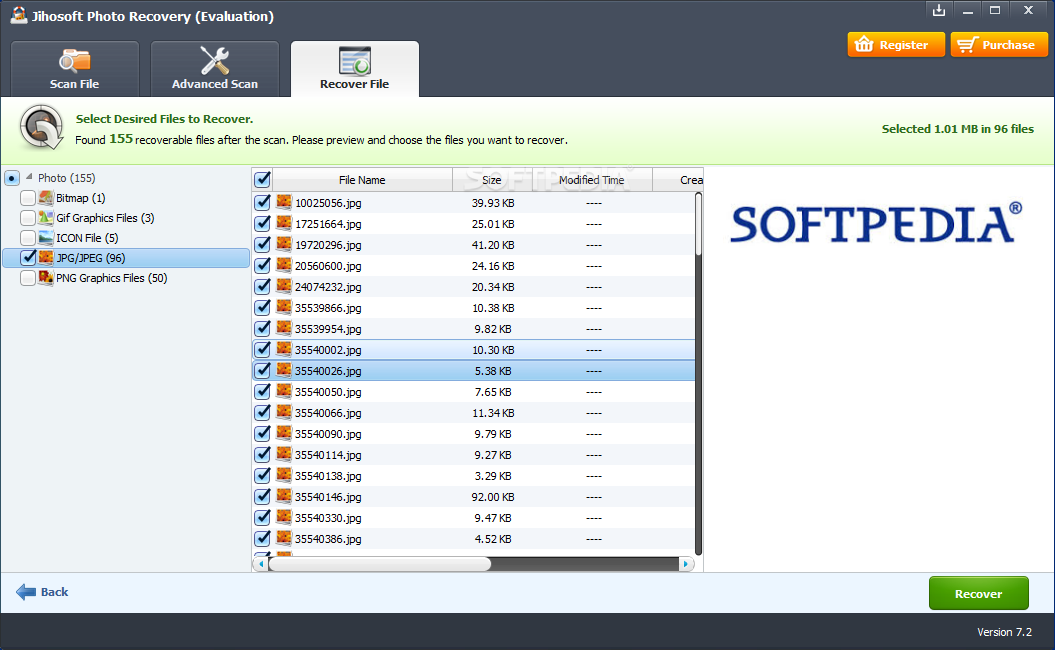Viewport: 1055px width, 650px height.
Task: Click the image icon beside 35540114.jpg
Action: pyautogui.click(x=284, y=454)
